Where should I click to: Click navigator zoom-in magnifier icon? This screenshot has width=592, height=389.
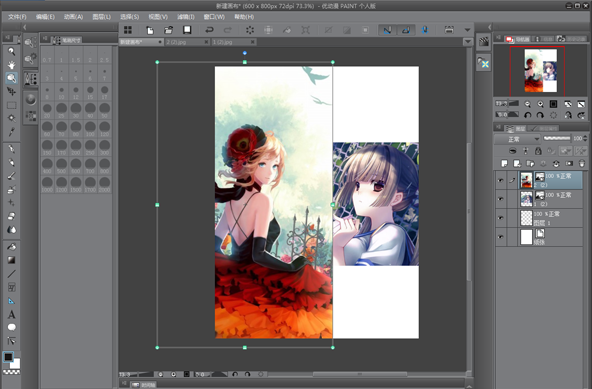tap(540, 104)
